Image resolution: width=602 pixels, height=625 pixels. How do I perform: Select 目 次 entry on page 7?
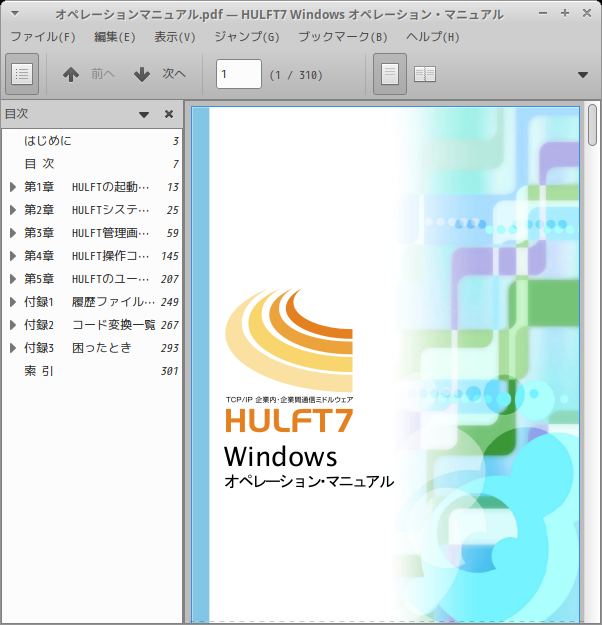click(x=92, y=163)
